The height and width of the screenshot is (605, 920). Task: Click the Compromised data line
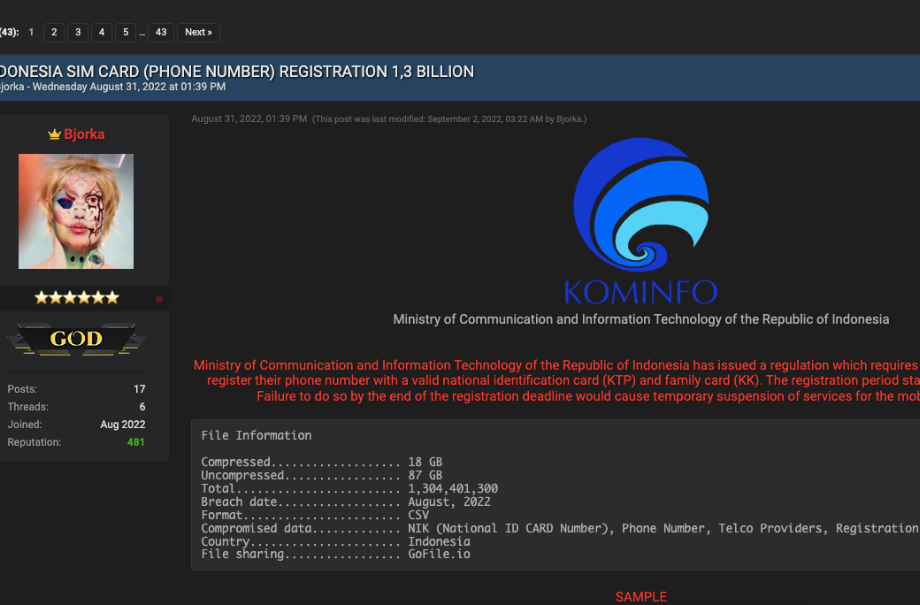[560, 528]
